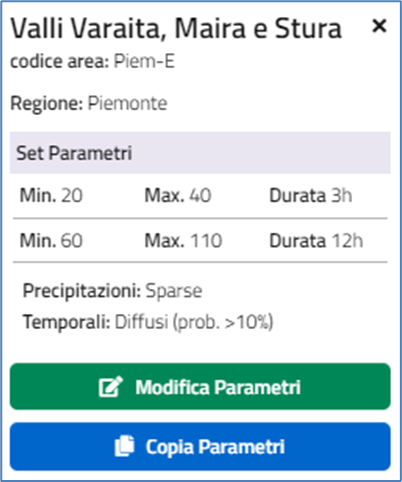
Task: Click the Min. 20 value
Action: tap(51, 195)
